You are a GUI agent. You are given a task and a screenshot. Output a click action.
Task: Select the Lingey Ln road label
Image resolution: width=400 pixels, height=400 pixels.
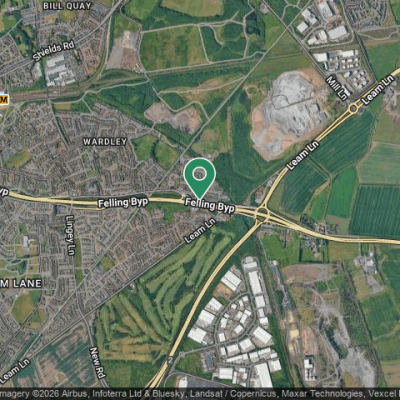coord(70,235)
